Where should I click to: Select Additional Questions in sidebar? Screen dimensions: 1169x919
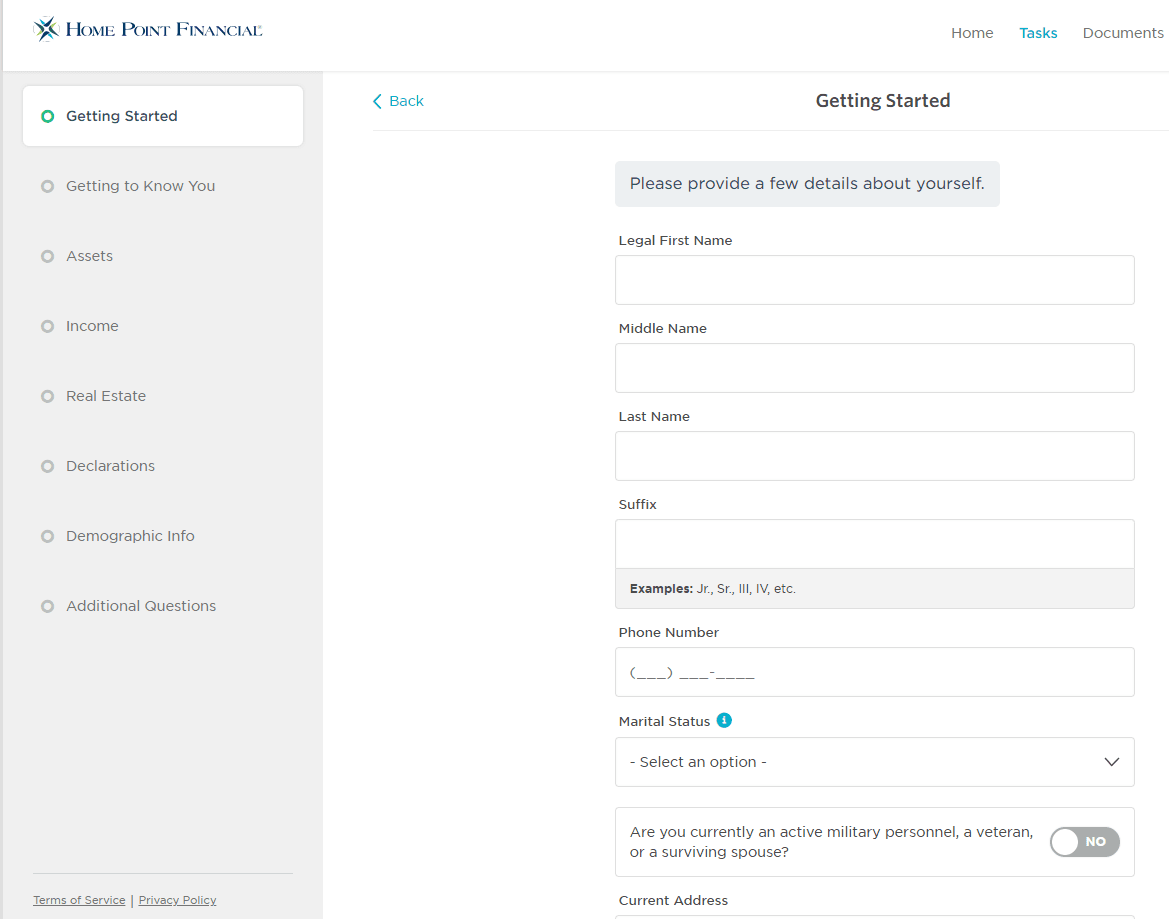tap(141, 606)
